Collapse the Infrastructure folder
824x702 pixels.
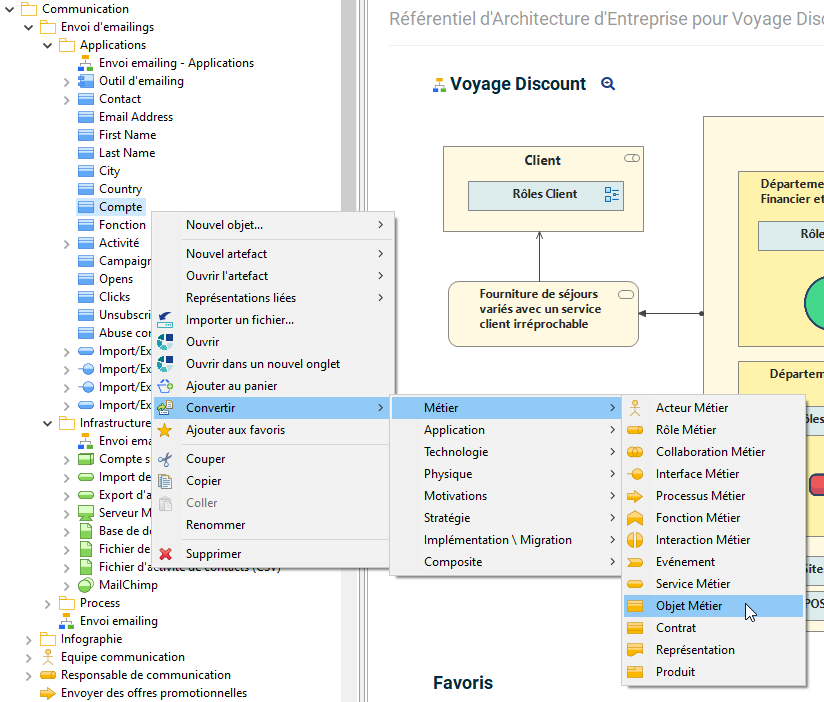47,424
